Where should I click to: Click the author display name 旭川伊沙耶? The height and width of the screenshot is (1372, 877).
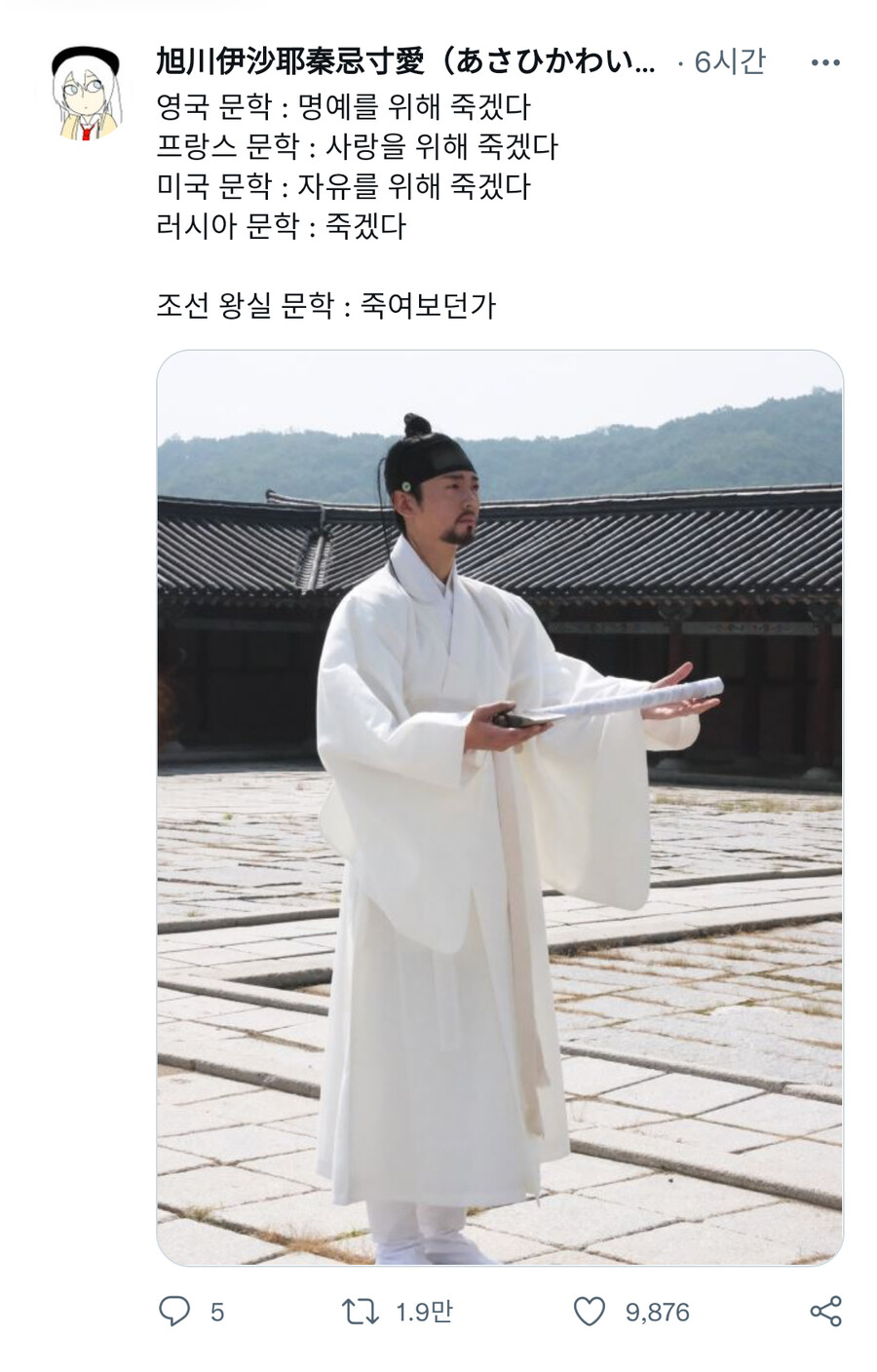pos(406,62)
